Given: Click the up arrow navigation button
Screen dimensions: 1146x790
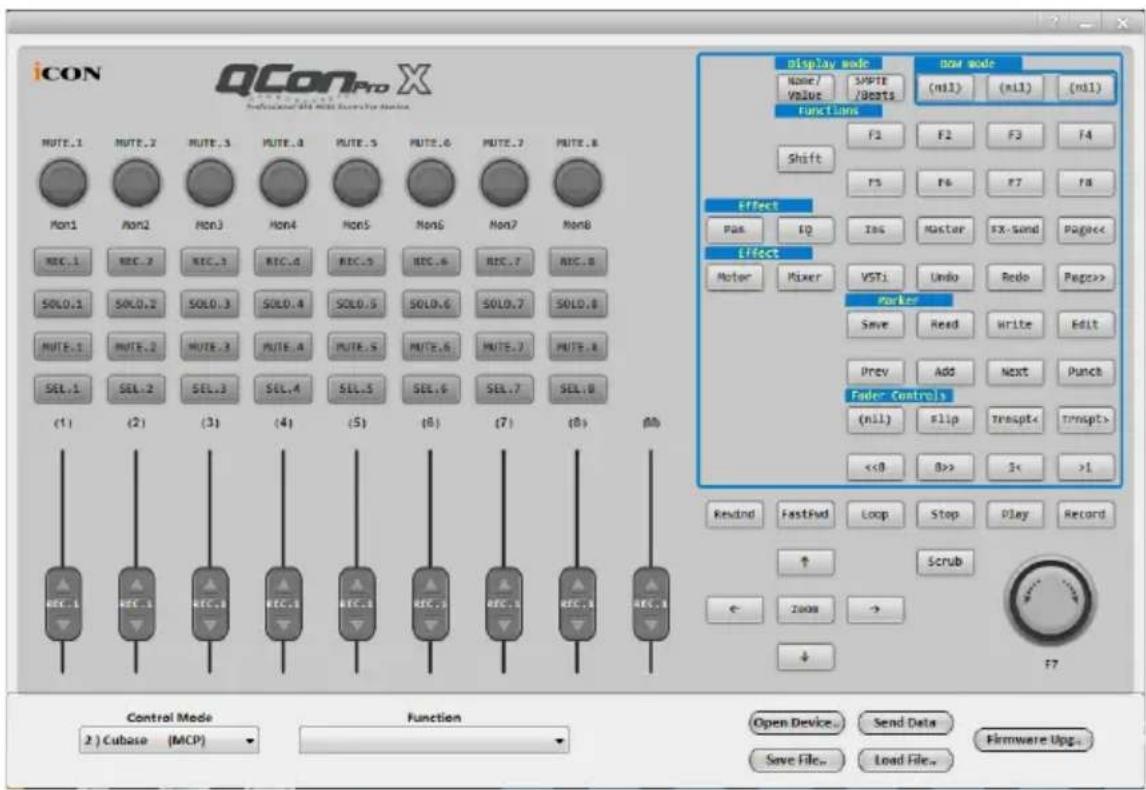Looking at the screenshot, I should click(x=805, y=562).
